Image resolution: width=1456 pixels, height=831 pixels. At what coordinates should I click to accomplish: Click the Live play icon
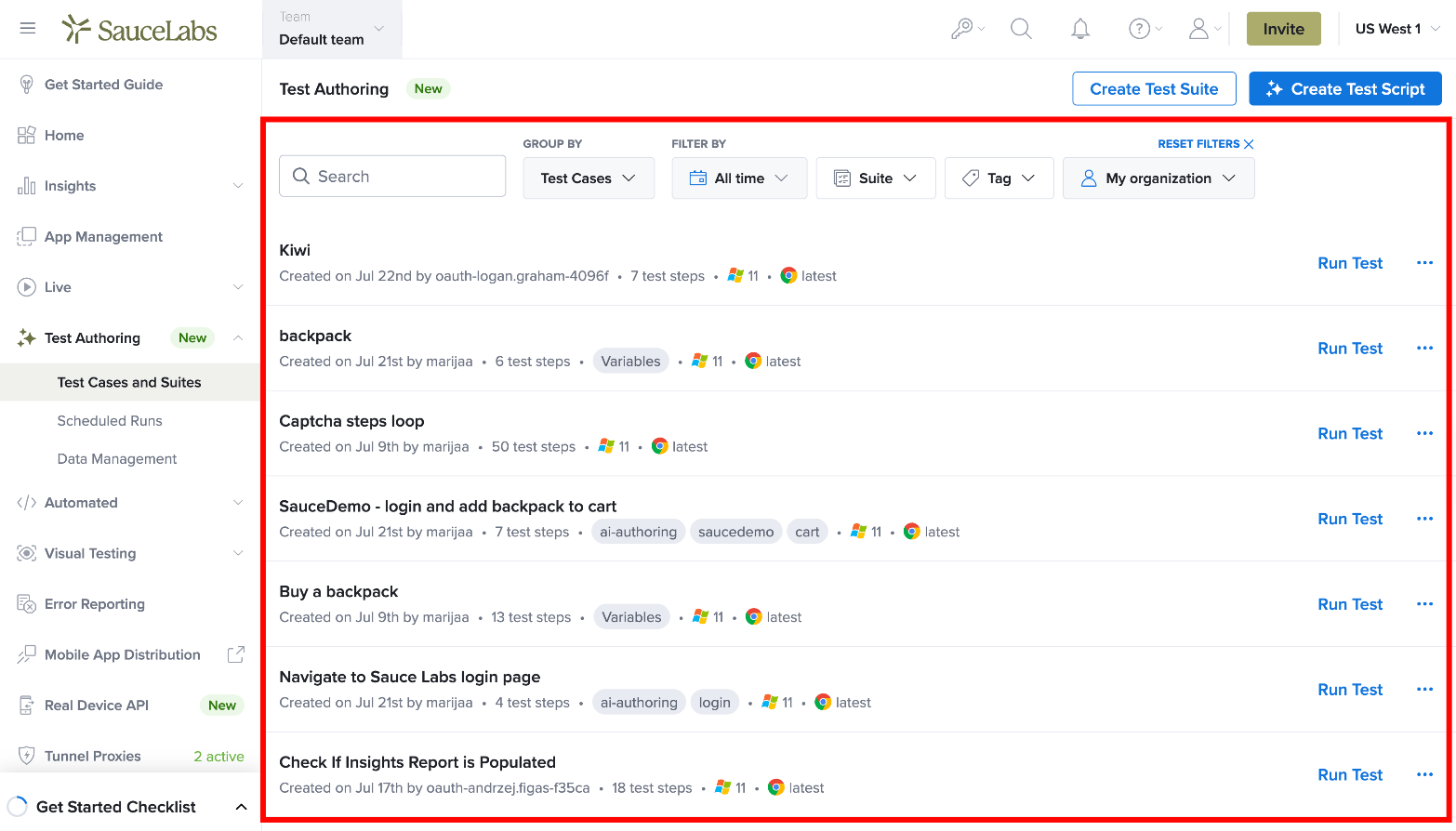pyautogui.click(x=26, y=287)
